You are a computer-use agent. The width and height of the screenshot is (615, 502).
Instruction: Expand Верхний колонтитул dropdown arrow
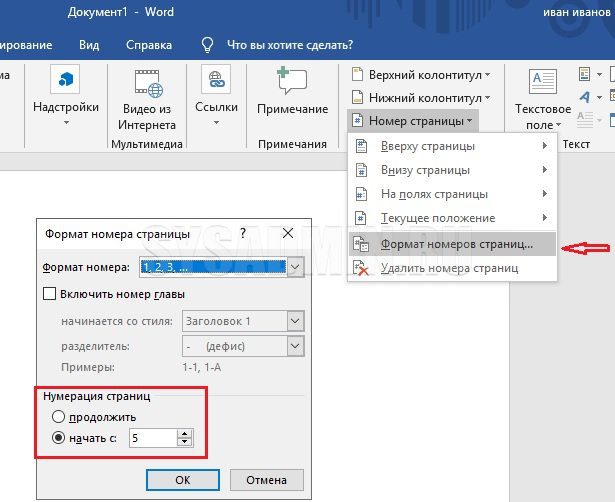point(487,75)
